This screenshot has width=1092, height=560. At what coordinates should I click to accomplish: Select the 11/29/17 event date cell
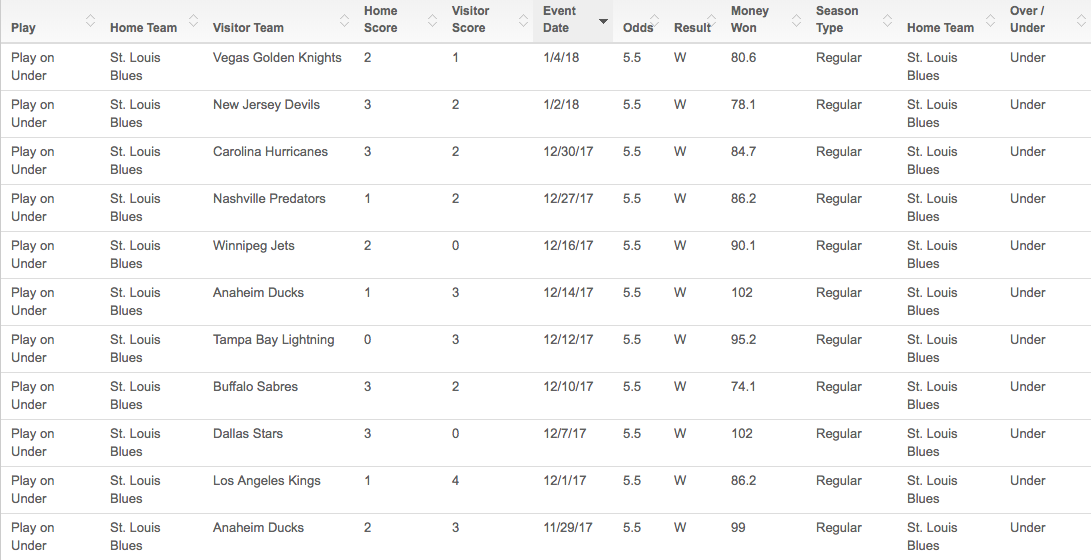tap(568, 528)
